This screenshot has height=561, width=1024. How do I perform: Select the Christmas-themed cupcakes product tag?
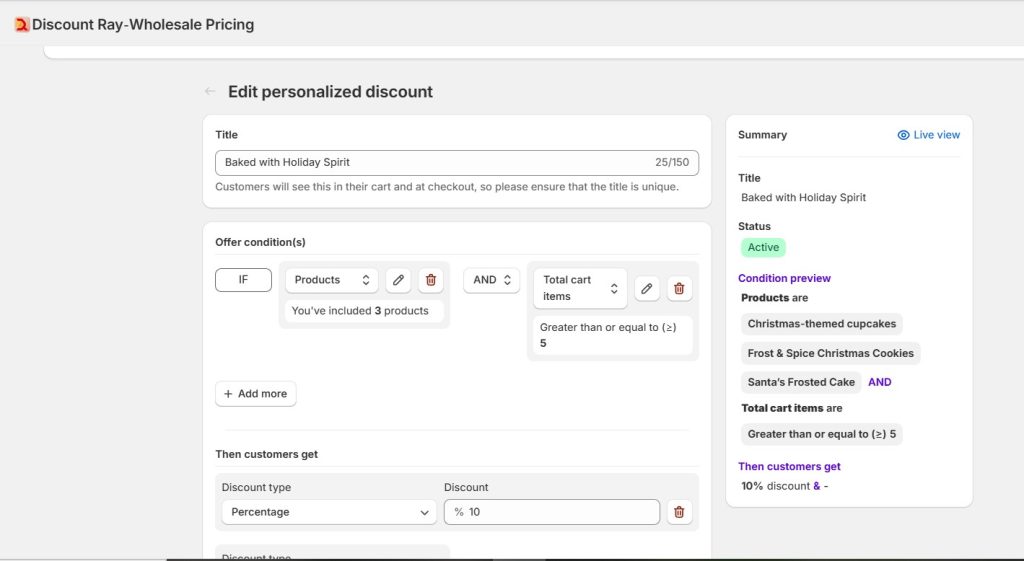[x=821, y=324]
